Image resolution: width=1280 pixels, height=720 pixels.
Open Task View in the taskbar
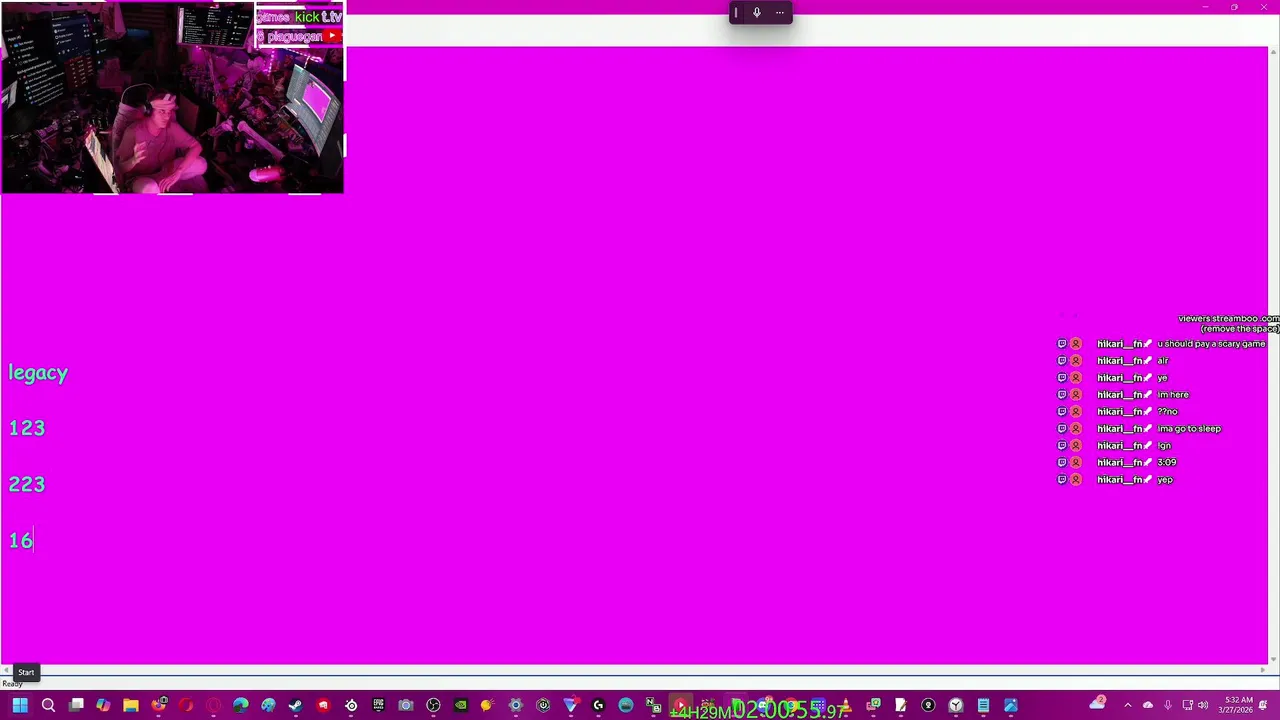[76, 705]
